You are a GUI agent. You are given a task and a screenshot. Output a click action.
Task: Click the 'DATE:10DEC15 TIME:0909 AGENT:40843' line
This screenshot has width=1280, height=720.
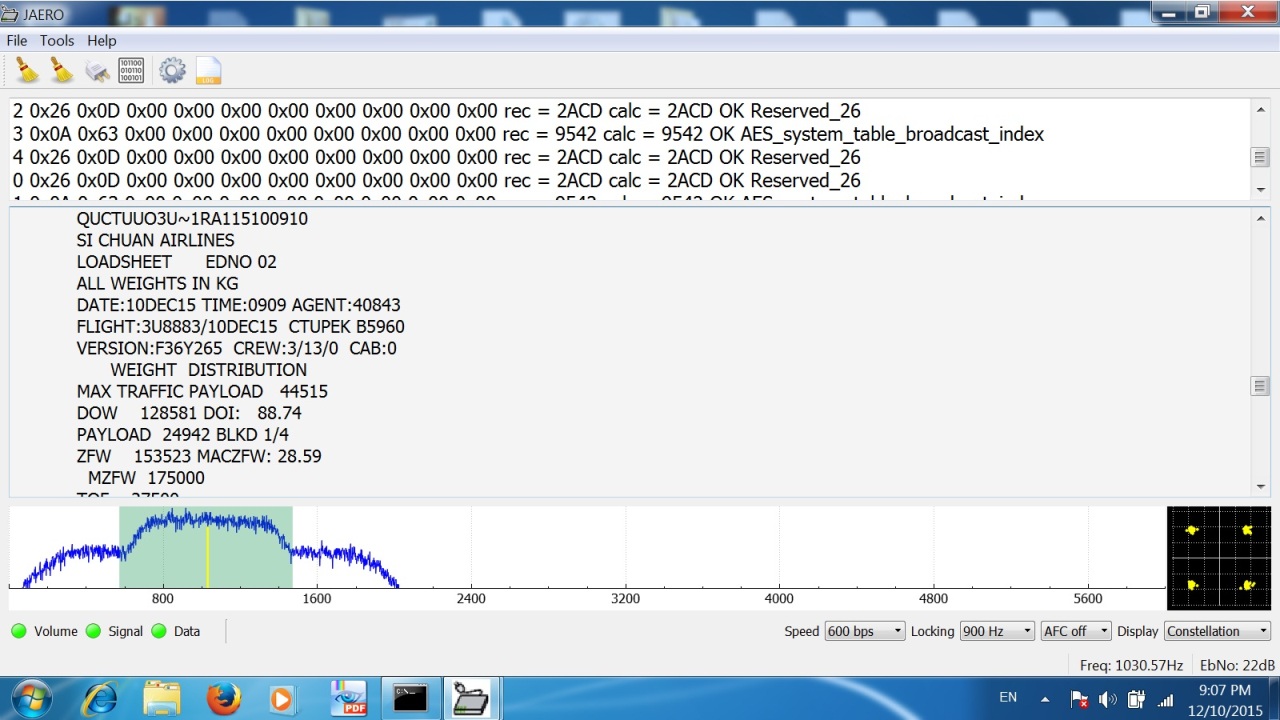pos(238,305)
